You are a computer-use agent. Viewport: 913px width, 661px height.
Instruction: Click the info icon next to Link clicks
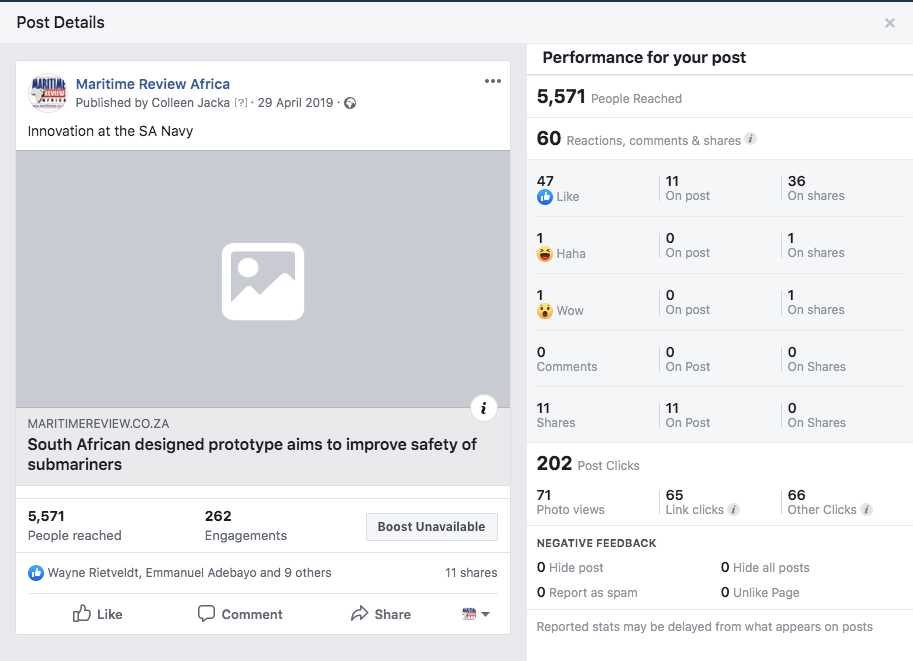click(734, 509)
